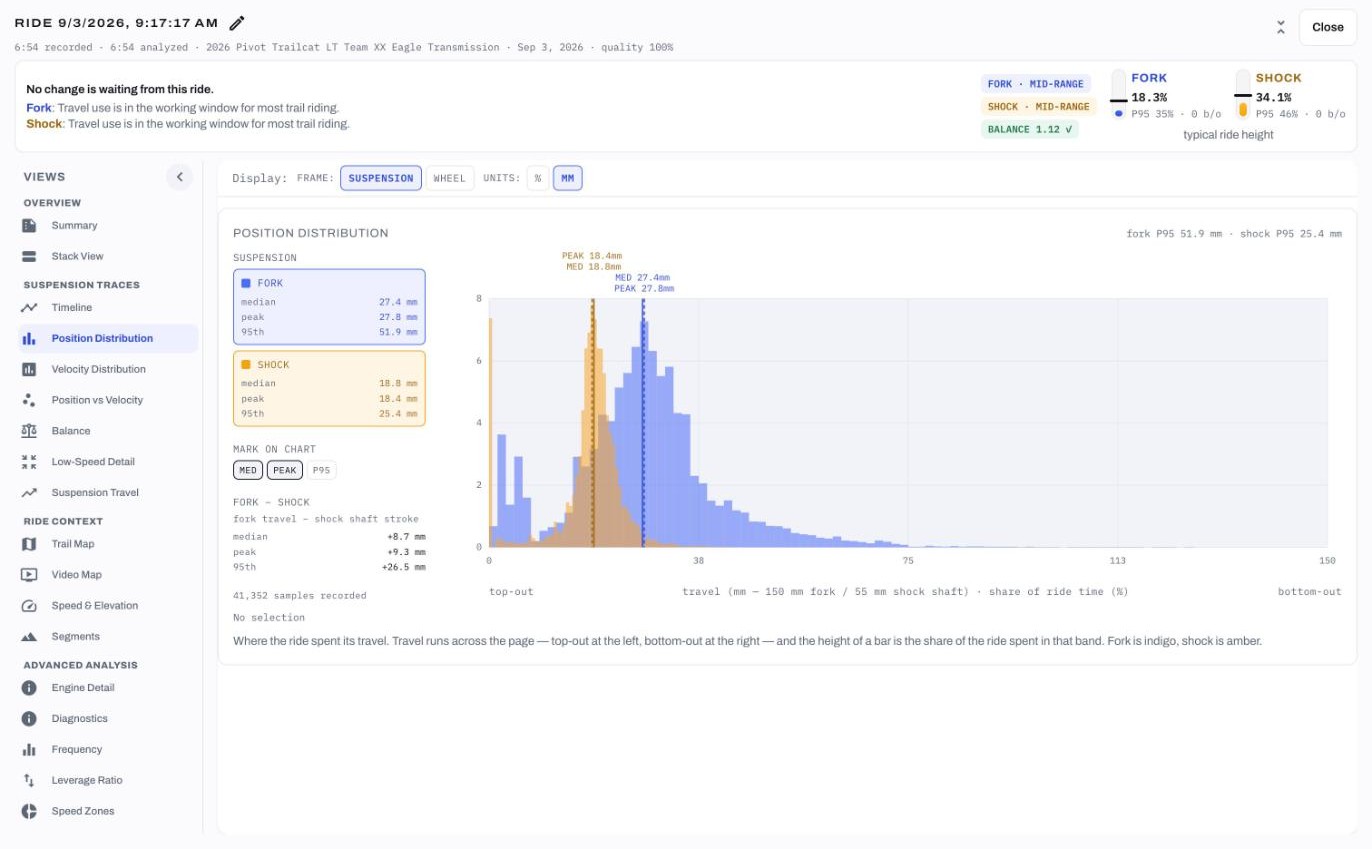Click the FORK · MID-RANGE badge
The image size is (1372, 849).
click(x=1035, y=84)
